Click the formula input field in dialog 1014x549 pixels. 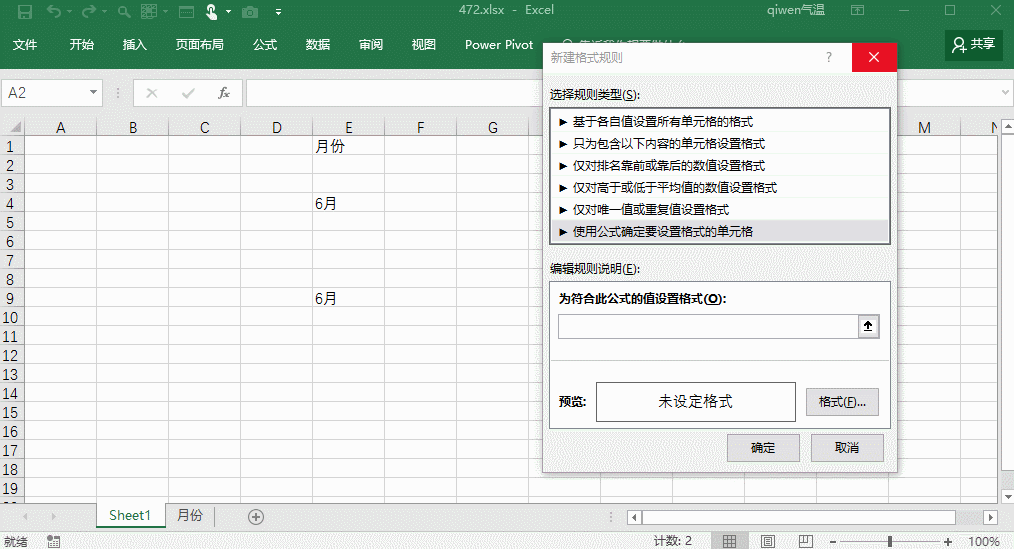pos(707,326)
